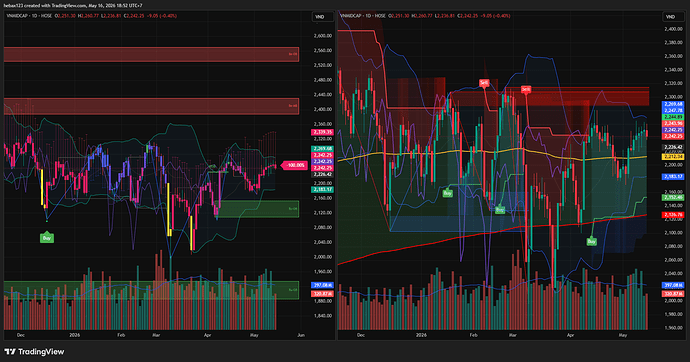
Task: Click the Dec label on left chart time axis
Action: 20,335
